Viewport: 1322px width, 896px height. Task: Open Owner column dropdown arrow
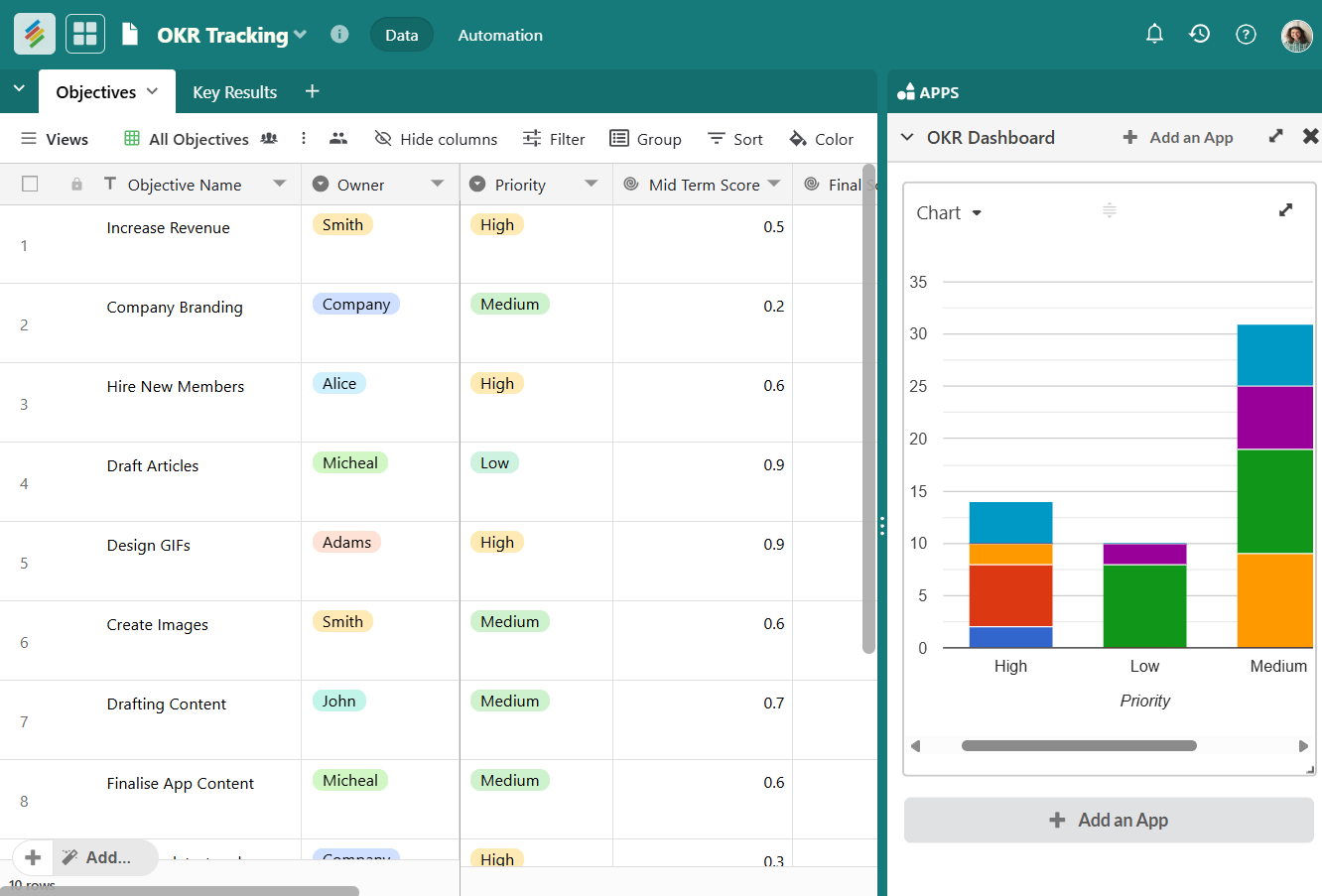click(438, 184)
